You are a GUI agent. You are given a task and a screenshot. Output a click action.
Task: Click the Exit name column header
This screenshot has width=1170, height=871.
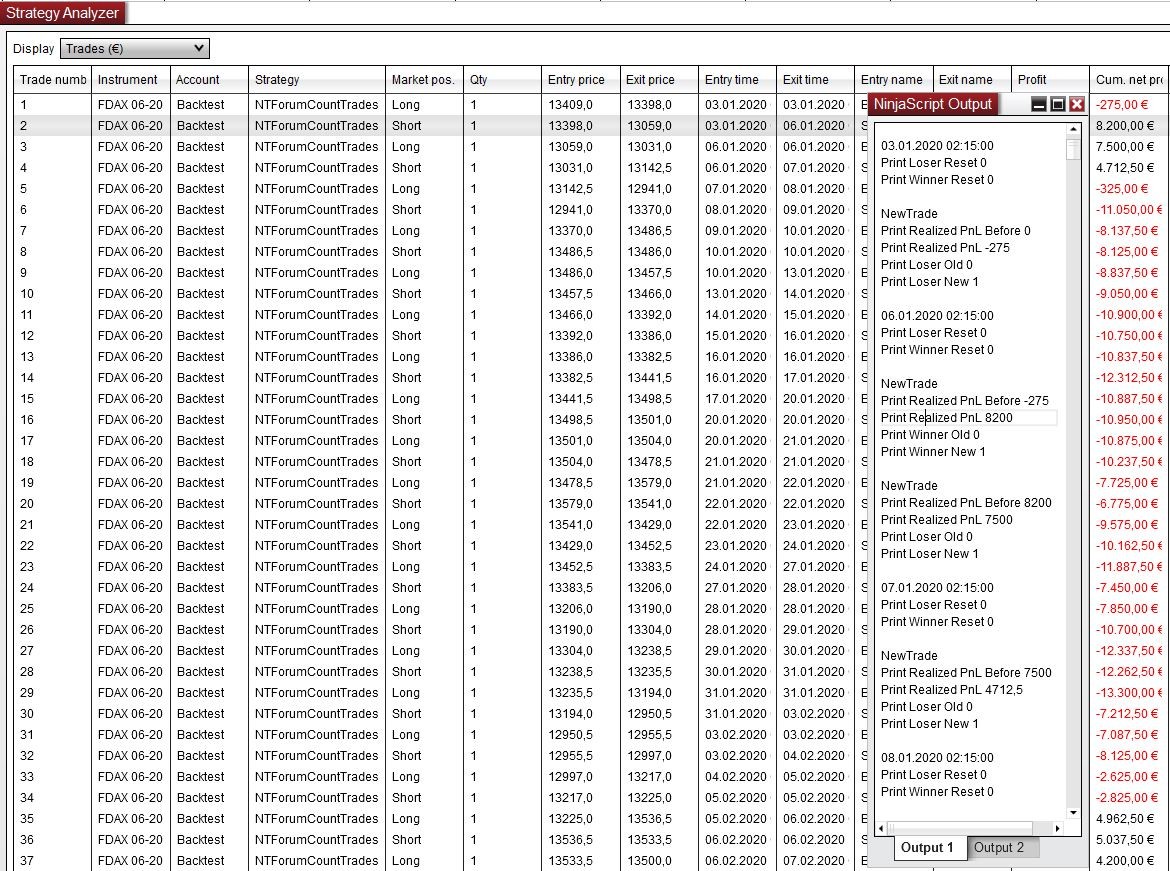point(972,80)
